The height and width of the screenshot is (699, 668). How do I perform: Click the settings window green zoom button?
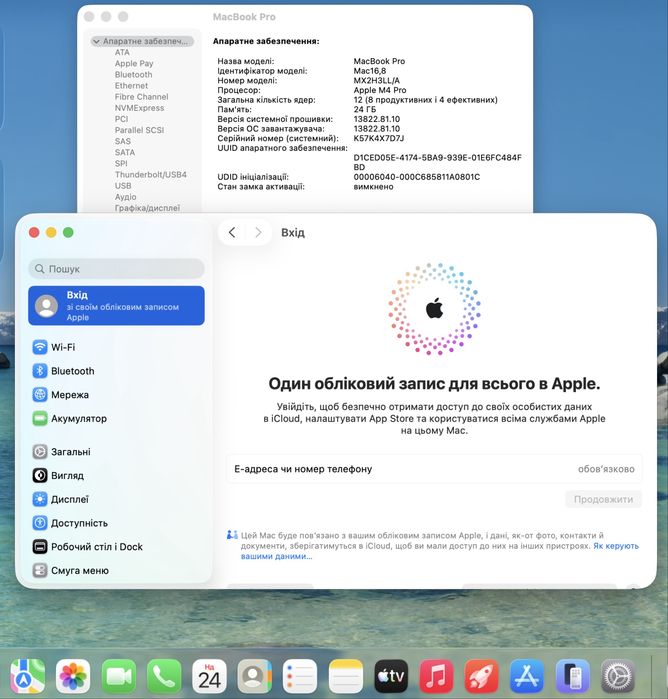[x=68, y=232]
